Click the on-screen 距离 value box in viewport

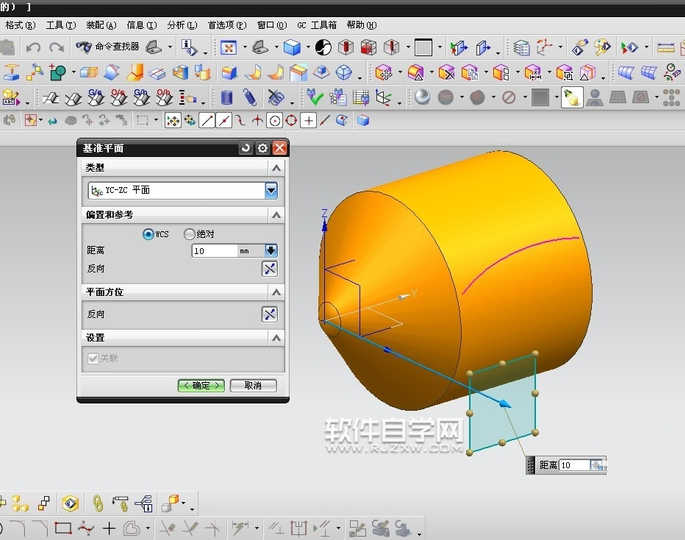pos(574,465)
